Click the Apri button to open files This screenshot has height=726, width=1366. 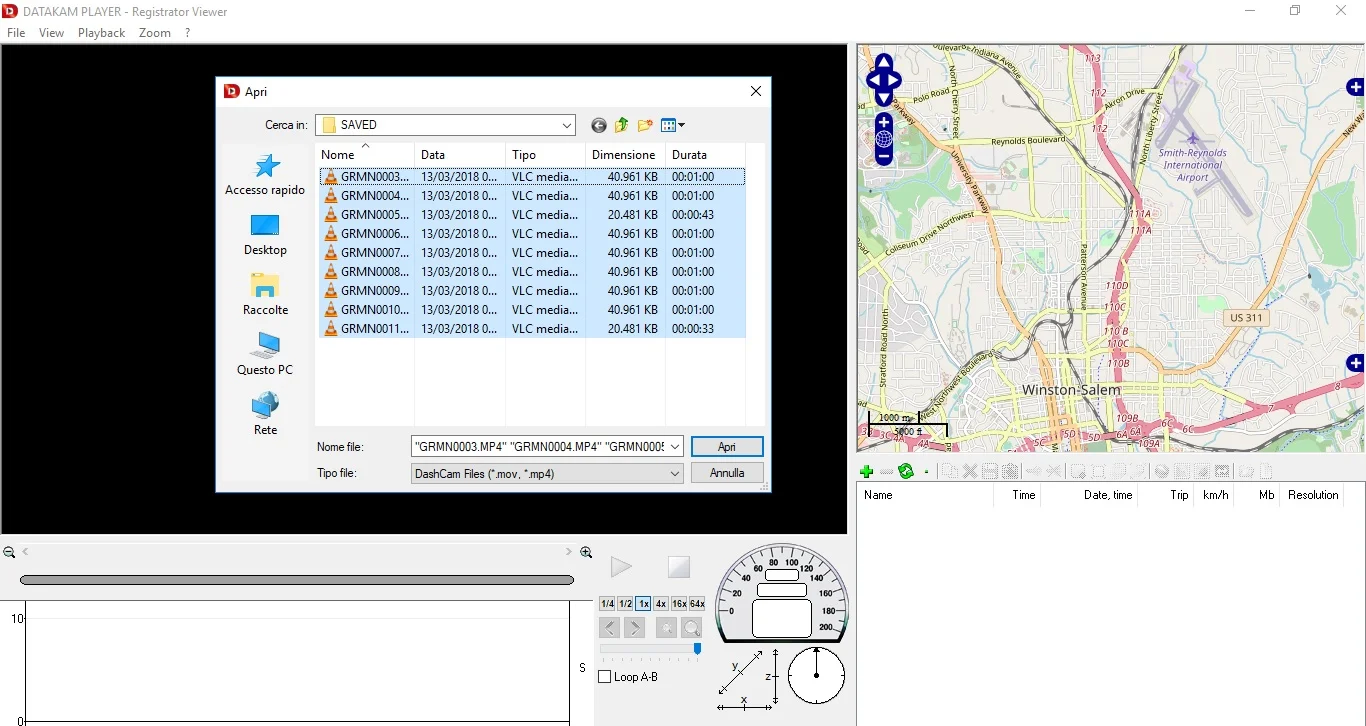(727, 447)
